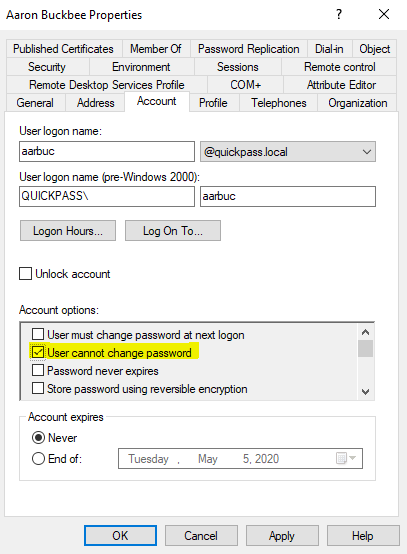Check User must change password at next logon

click(38, 334)
